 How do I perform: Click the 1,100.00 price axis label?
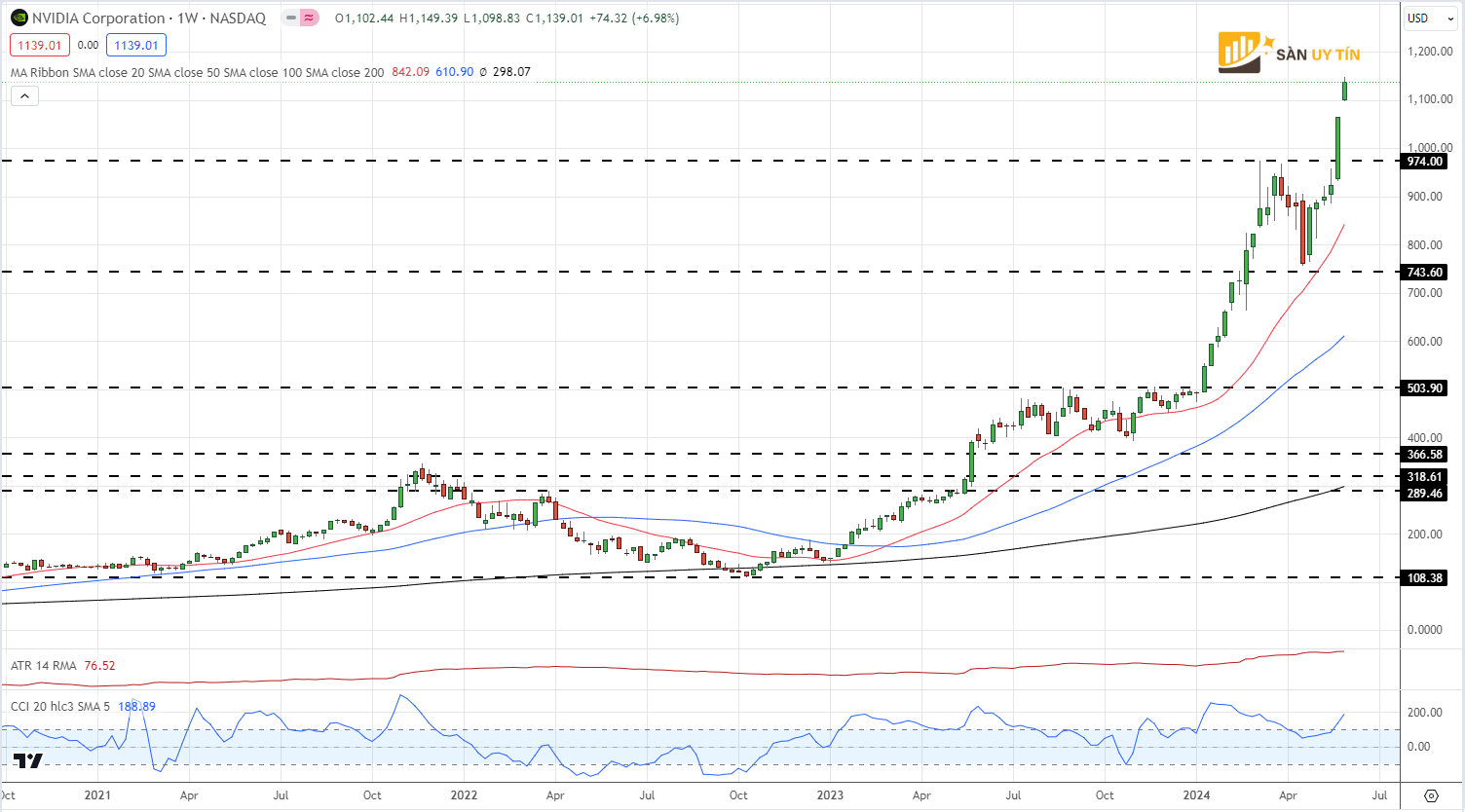[x=1430, y=99]
